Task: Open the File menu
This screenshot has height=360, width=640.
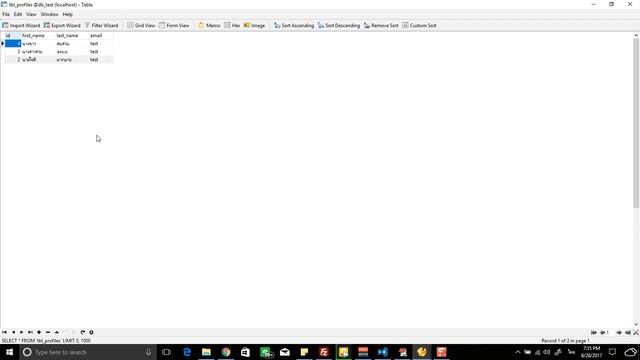Action: coord(6,14)
